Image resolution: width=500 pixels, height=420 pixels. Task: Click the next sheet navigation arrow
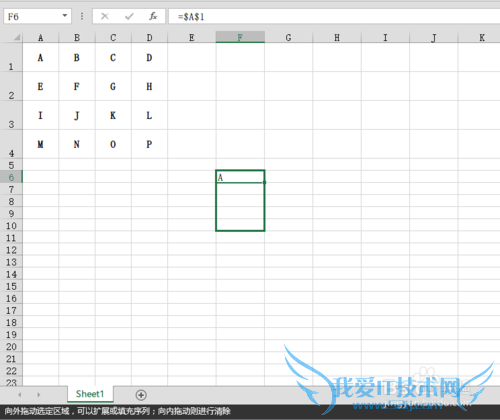pyautogui.click(x=39, y=395)
